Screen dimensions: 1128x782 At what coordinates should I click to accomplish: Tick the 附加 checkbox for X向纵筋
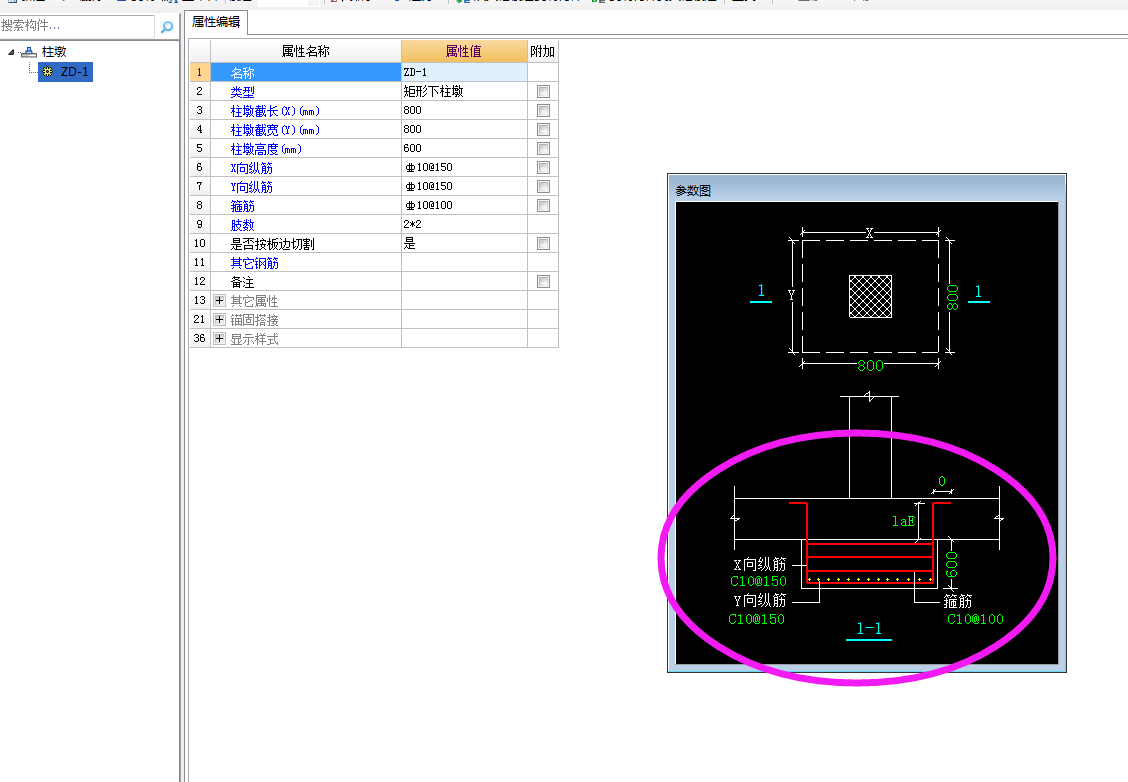543,167
